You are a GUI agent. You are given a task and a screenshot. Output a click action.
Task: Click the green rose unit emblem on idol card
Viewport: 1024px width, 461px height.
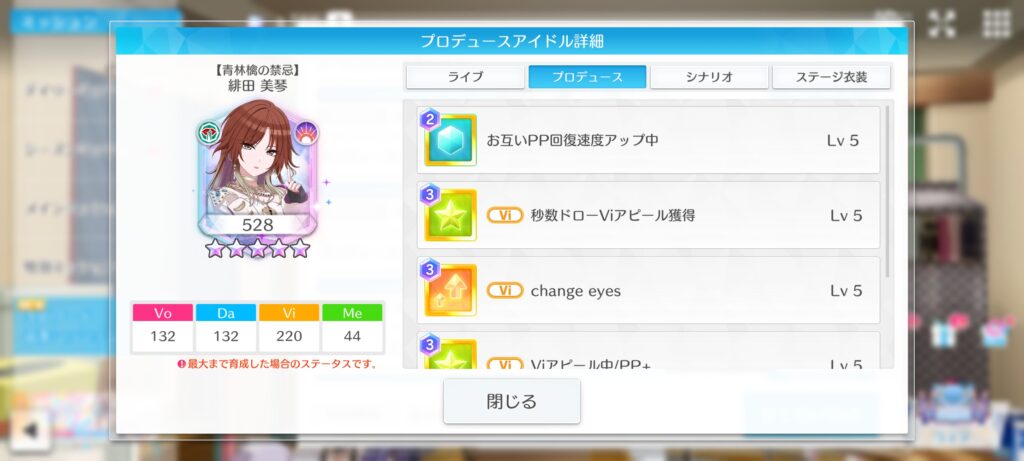[208, 133]
